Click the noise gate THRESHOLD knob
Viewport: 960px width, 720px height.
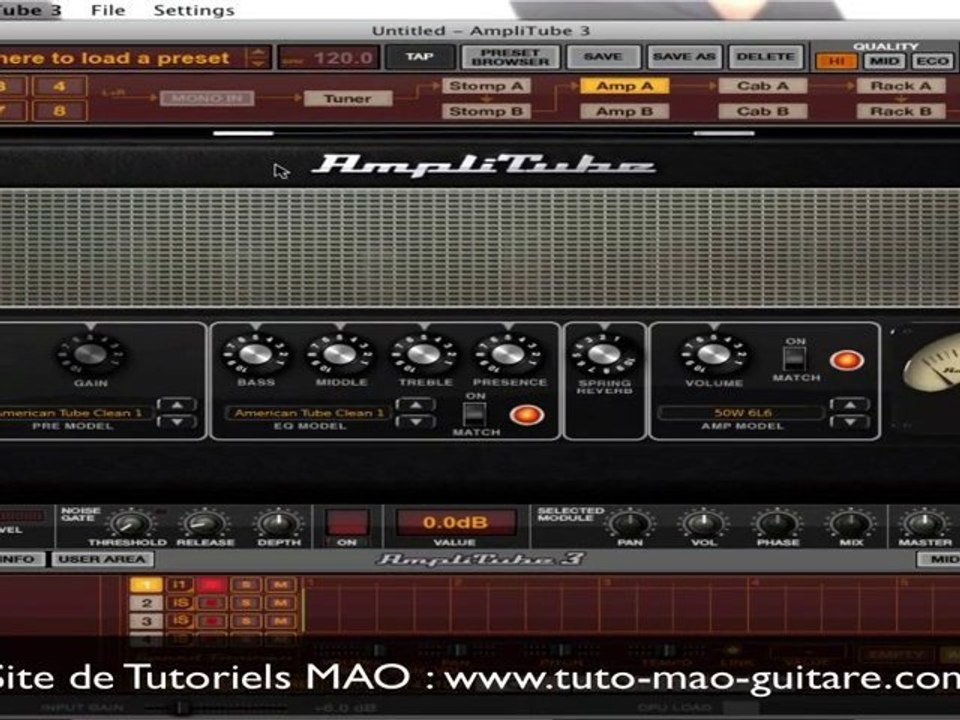[130, 525]
